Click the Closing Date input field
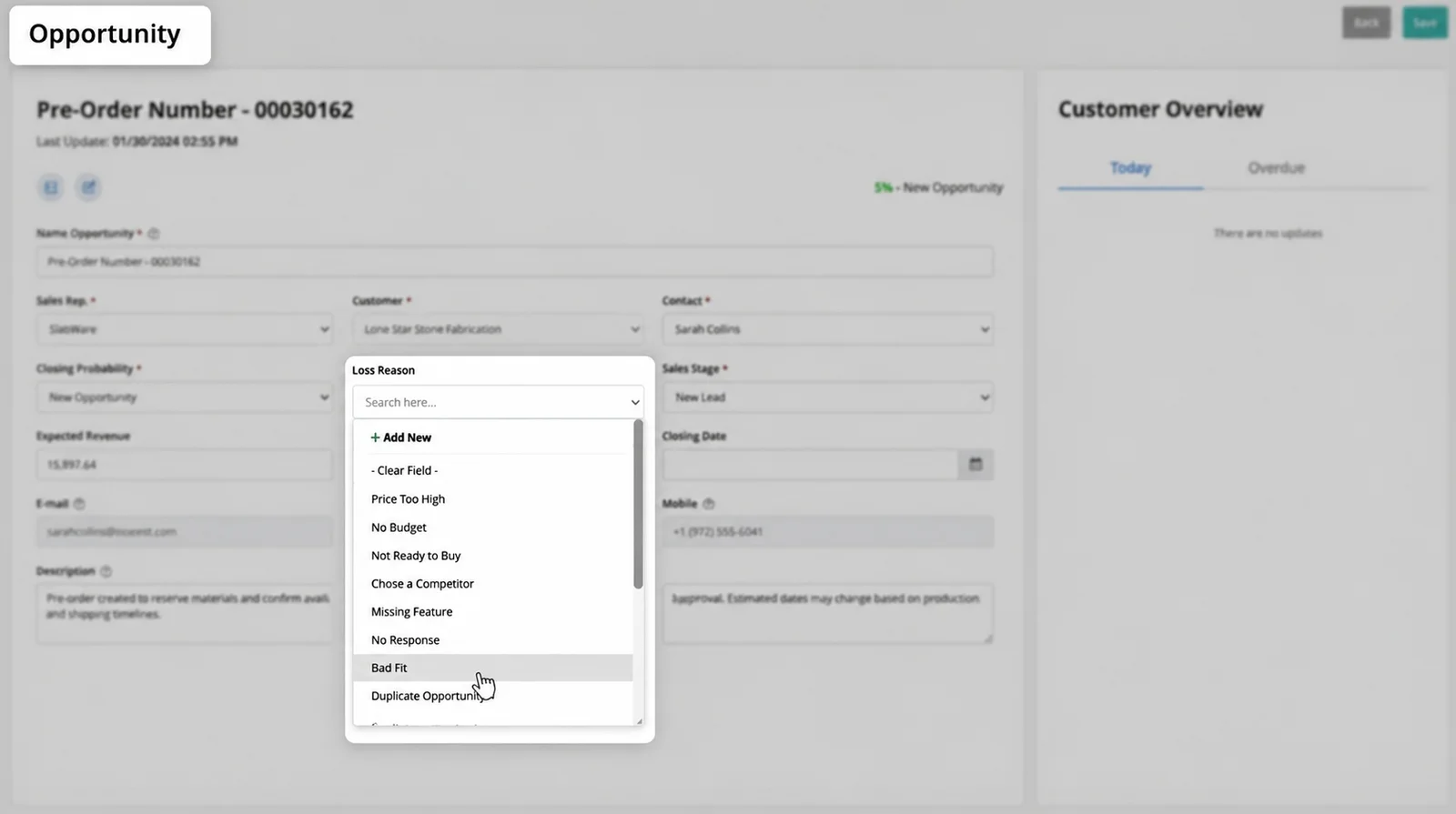 [811, 465]
